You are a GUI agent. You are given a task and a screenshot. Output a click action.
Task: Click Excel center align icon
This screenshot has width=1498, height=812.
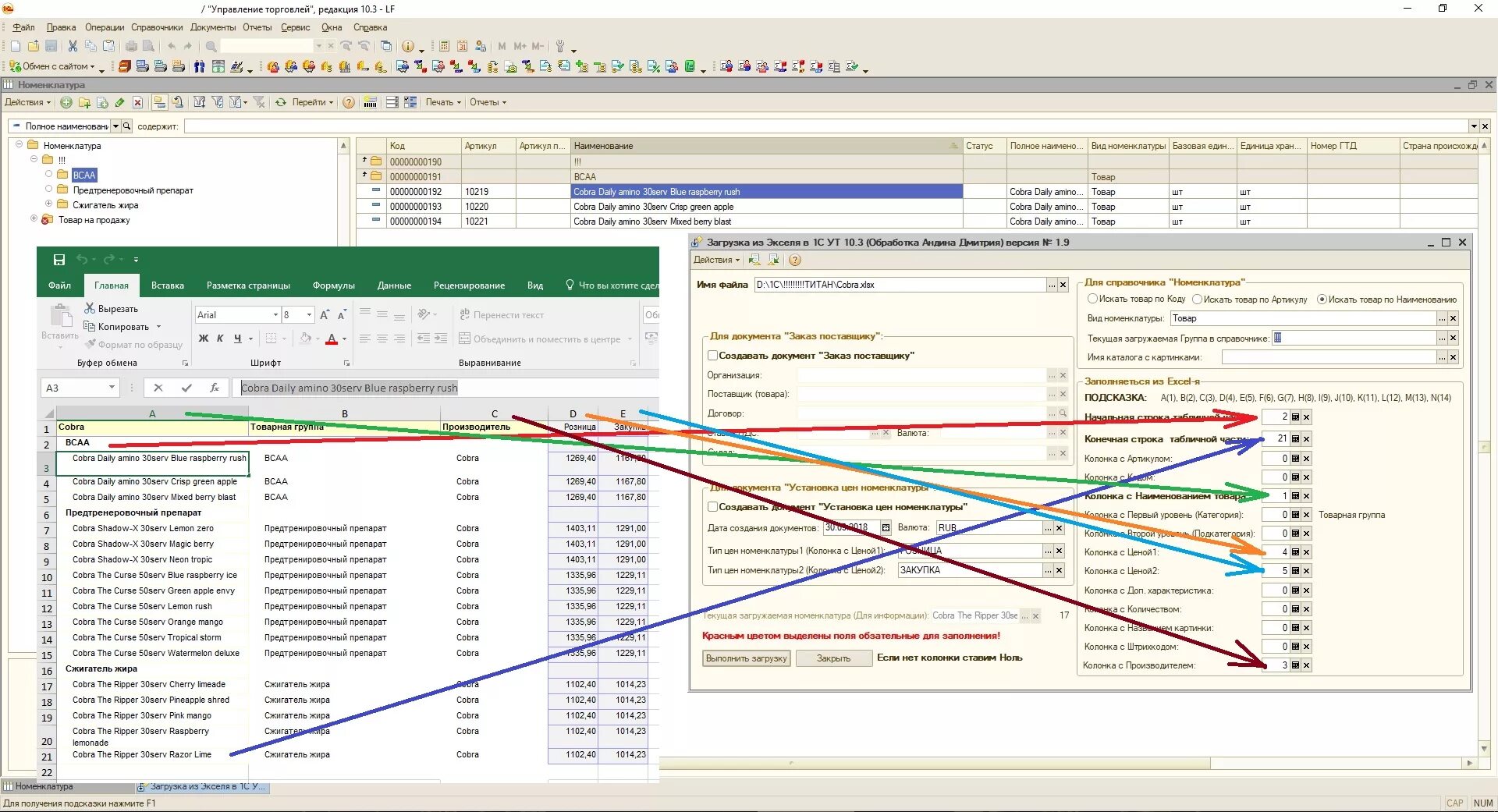click(382, 339)
